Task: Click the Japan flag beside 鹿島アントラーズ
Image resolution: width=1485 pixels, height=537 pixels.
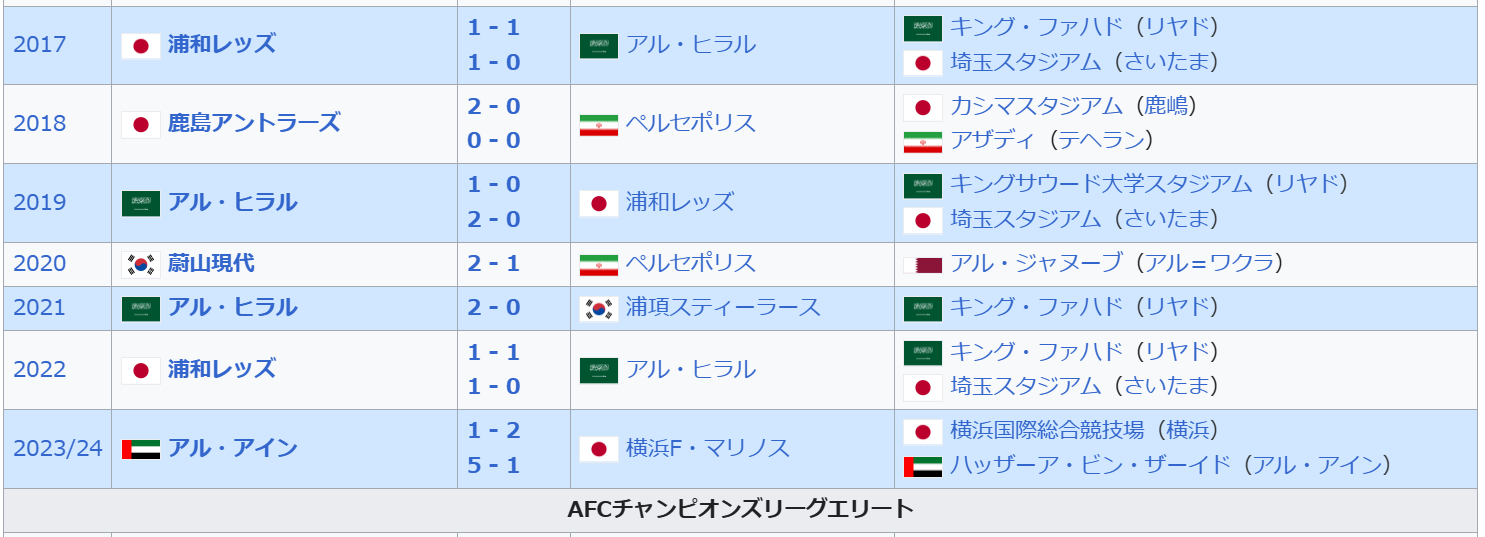Action: 141,124
